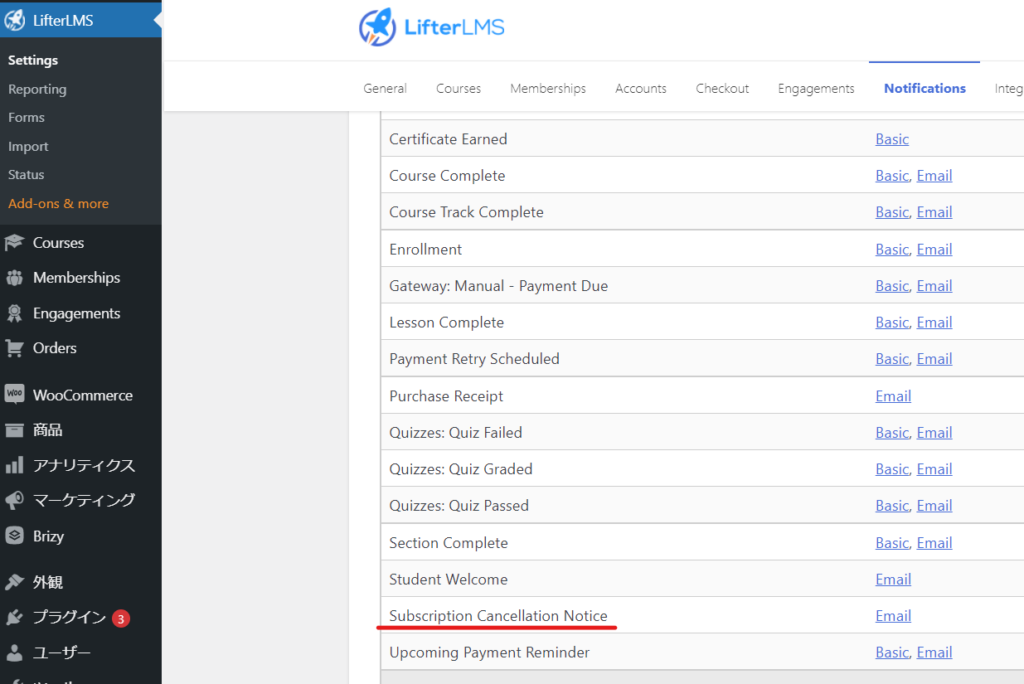Viewport: 1024px width, 684px height.
Task: Click the 'Purchase Receipt' row label
Action: click(x=446, y=397)
